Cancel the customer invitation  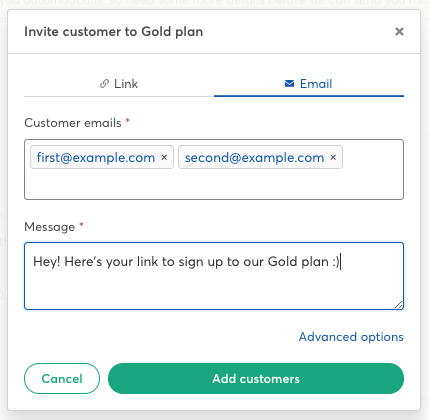(x=62, y=378)
